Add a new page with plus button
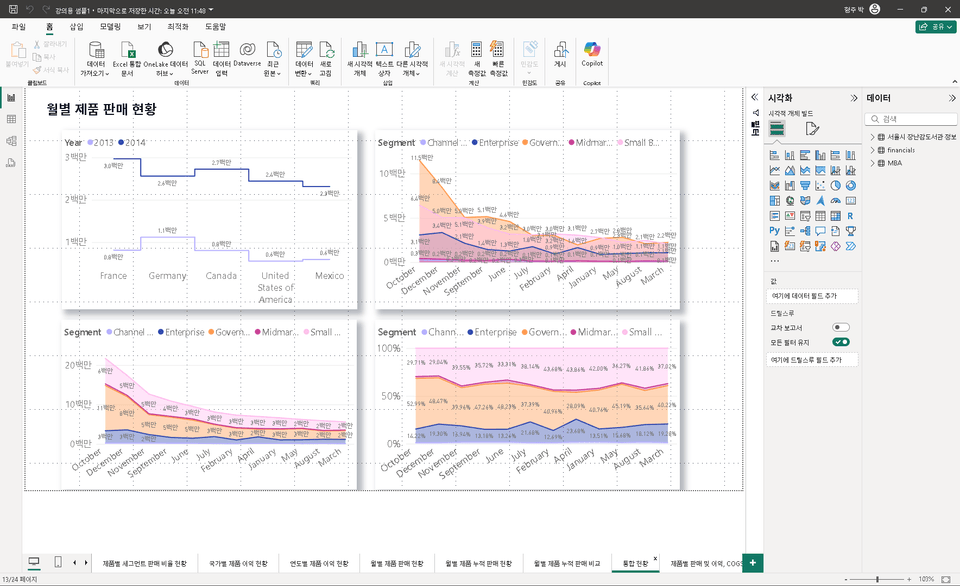Image resolution: width=960 pixels, height=586 pixels. (752, 563)
